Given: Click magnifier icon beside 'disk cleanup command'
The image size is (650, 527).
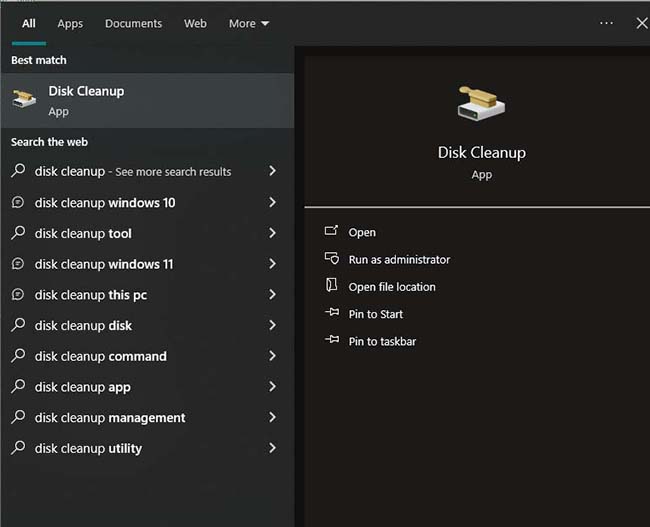Looking at the screenshot, I should click(18, 355).
